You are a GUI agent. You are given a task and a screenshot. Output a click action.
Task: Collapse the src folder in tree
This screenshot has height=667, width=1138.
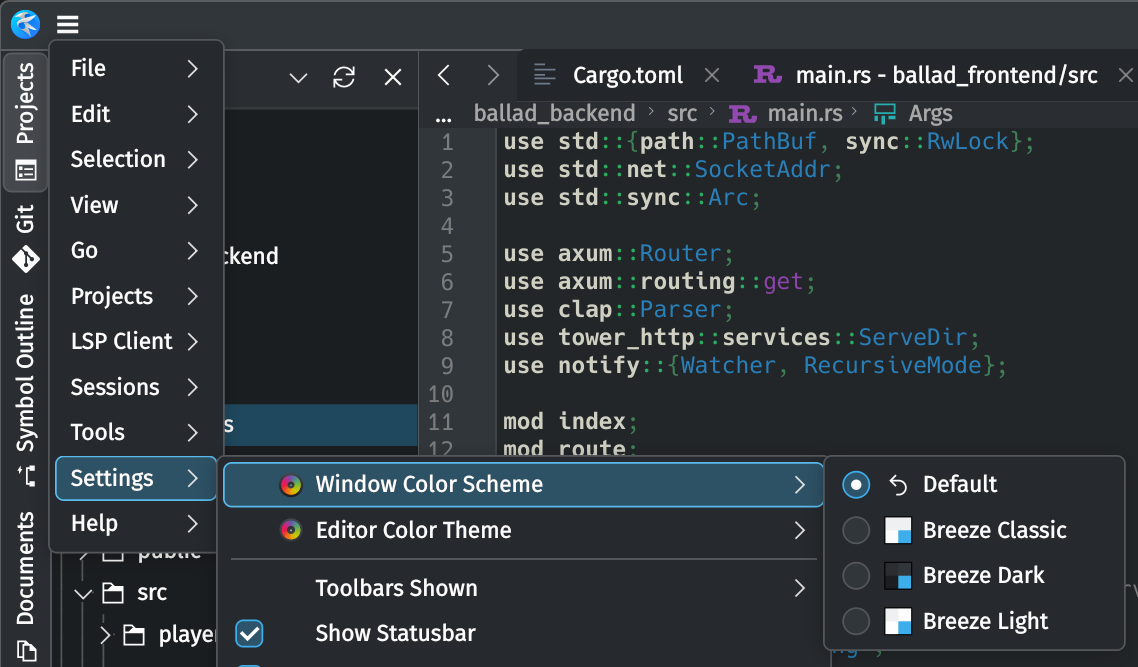(83, 593)
